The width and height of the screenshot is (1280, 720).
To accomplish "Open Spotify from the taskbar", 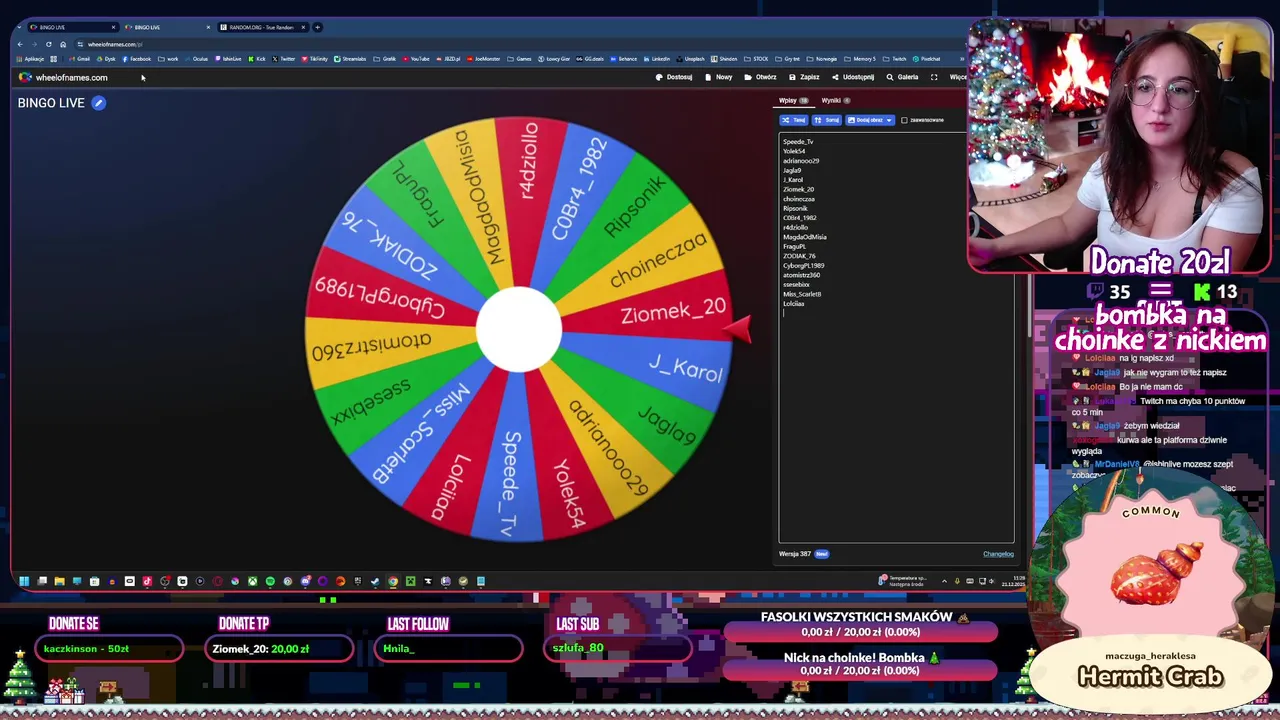I will [270, 581].
